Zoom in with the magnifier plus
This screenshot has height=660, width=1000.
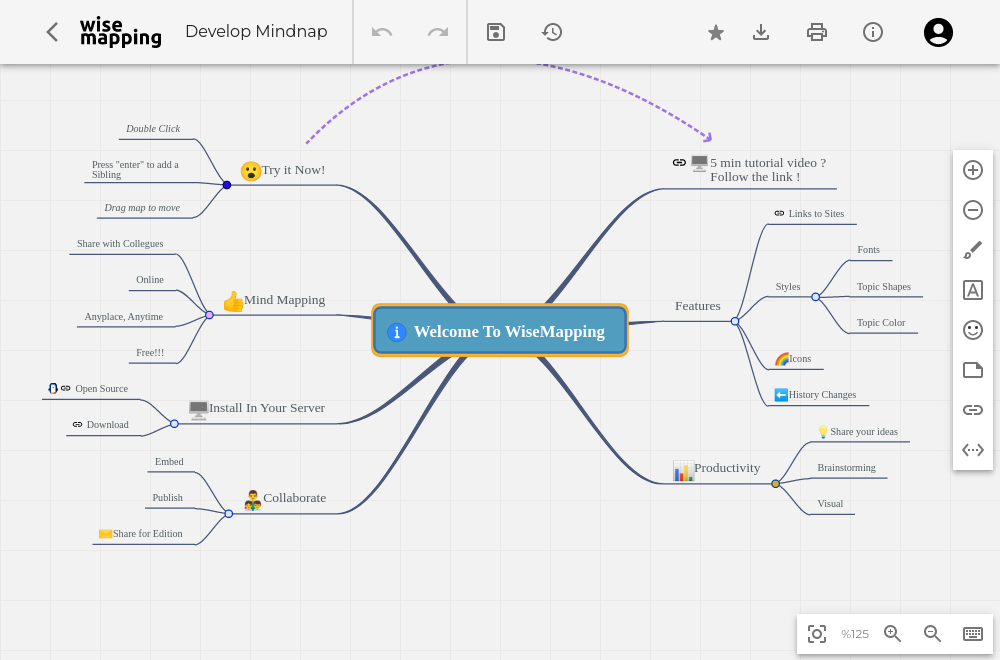[x=892, y=633]
